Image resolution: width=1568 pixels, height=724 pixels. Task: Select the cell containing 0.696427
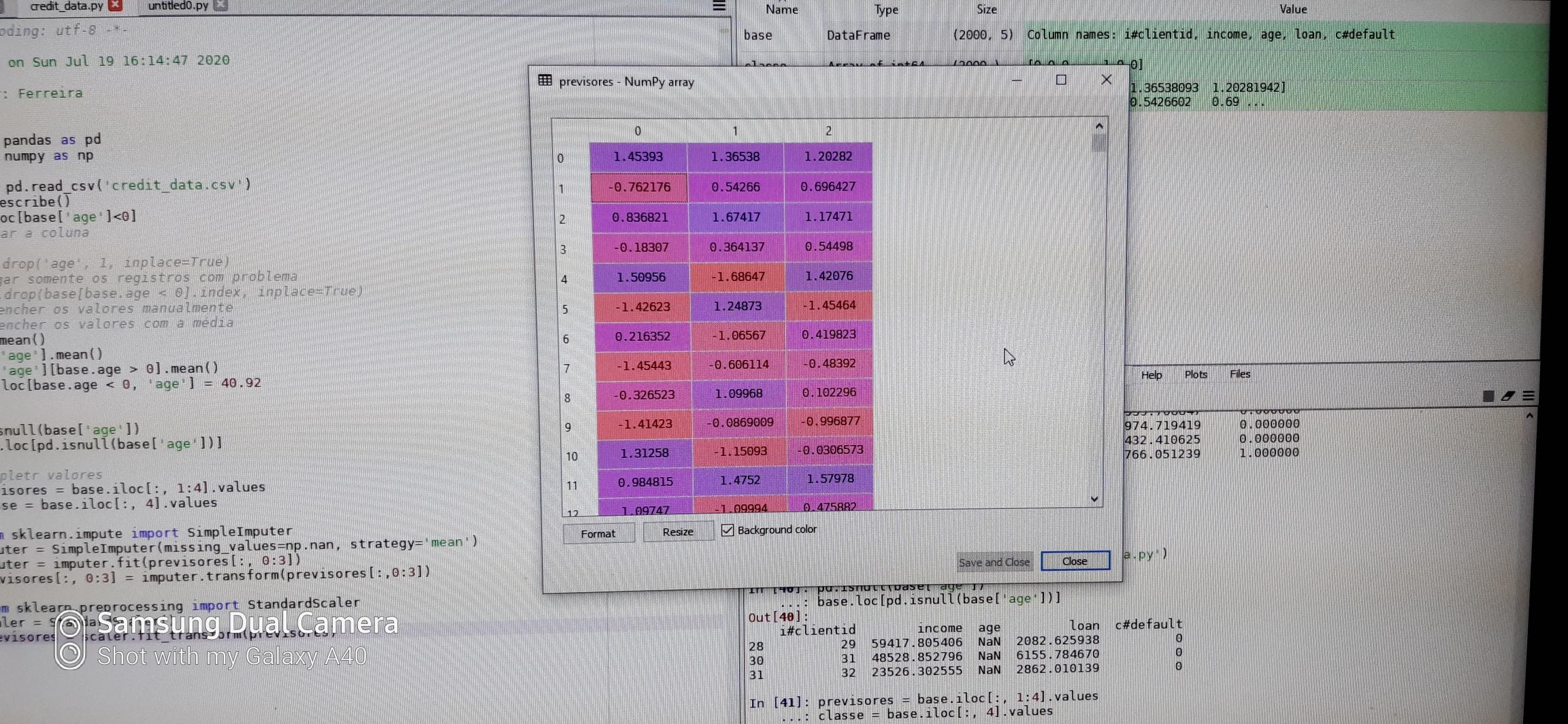point(828,186)
